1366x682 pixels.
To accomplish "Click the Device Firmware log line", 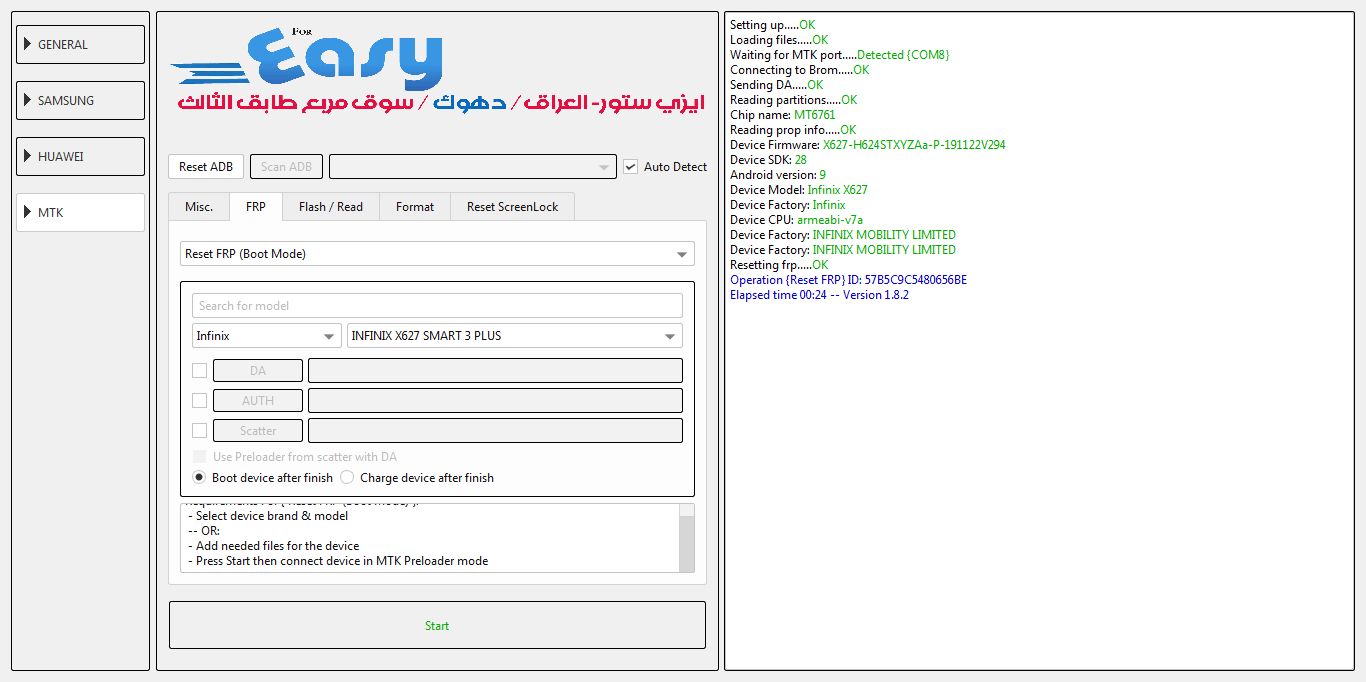I will point(868,145).
